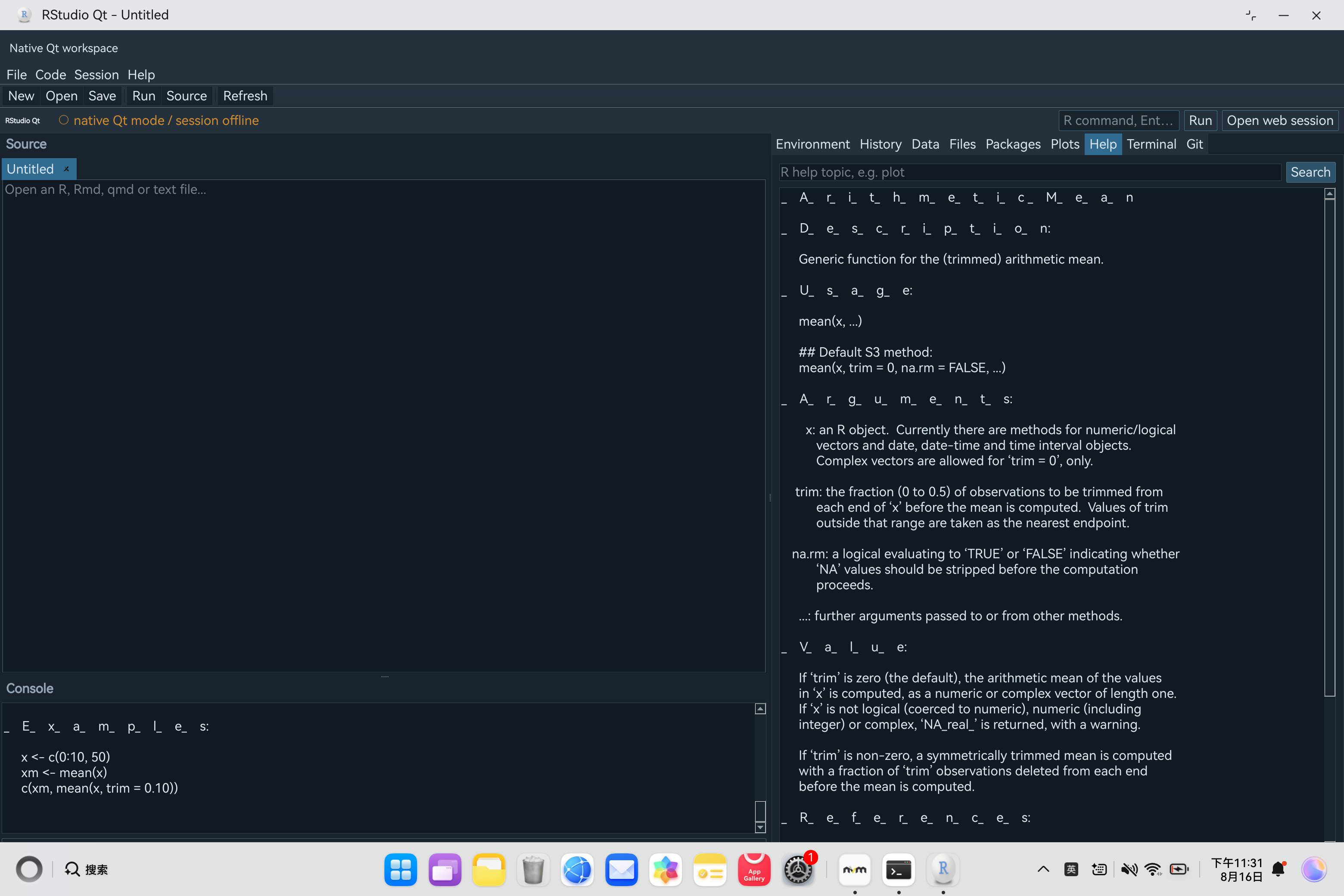Select the Help tab in right pane
Screen dimensions: 1344x896
click(x=1103, y=144)
